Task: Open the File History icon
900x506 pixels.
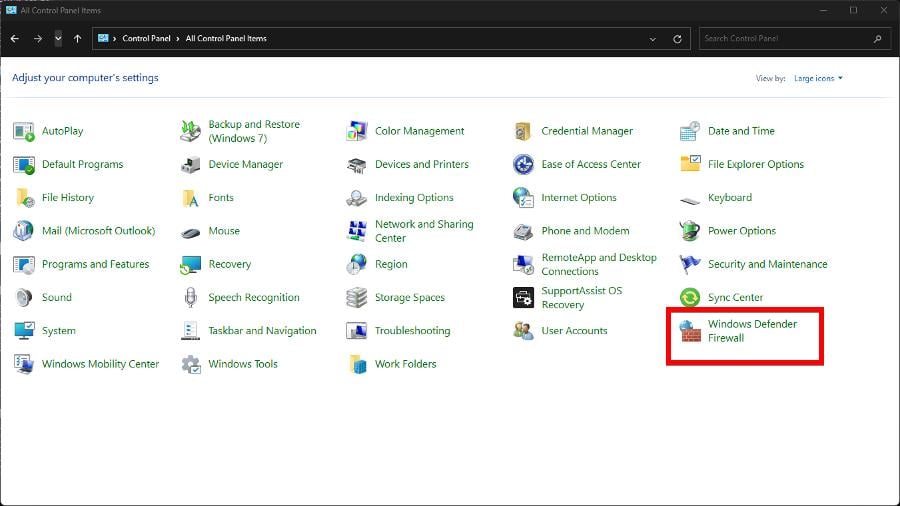Action: [x=25, y=198]
